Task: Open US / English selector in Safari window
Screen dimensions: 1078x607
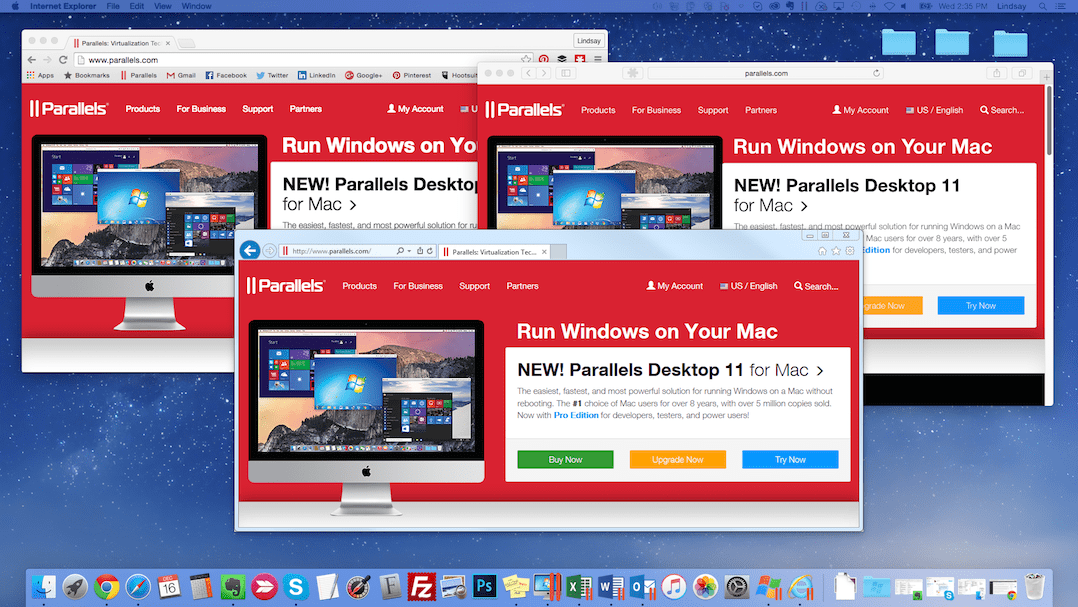Action: [934, 110]
